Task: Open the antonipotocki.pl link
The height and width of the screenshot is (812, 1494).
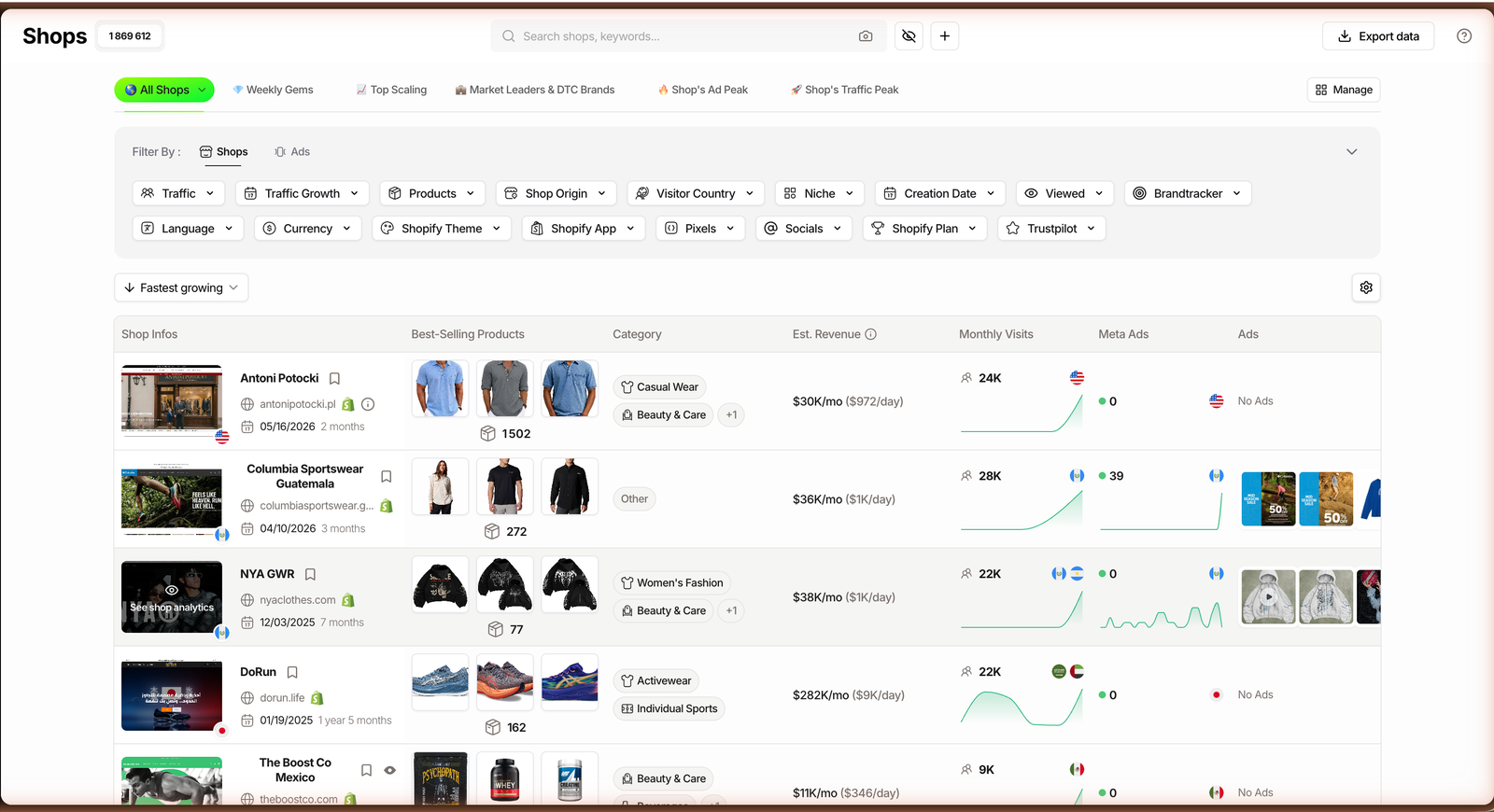Action: pos(298,404)
